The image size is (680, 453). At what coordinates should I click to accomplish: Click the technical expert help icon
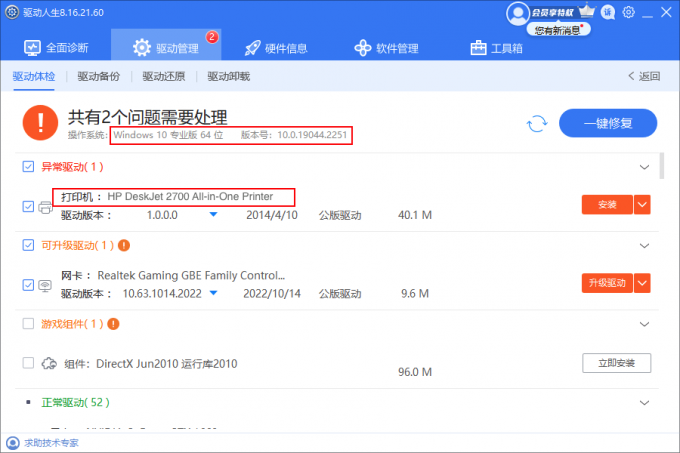11,442
